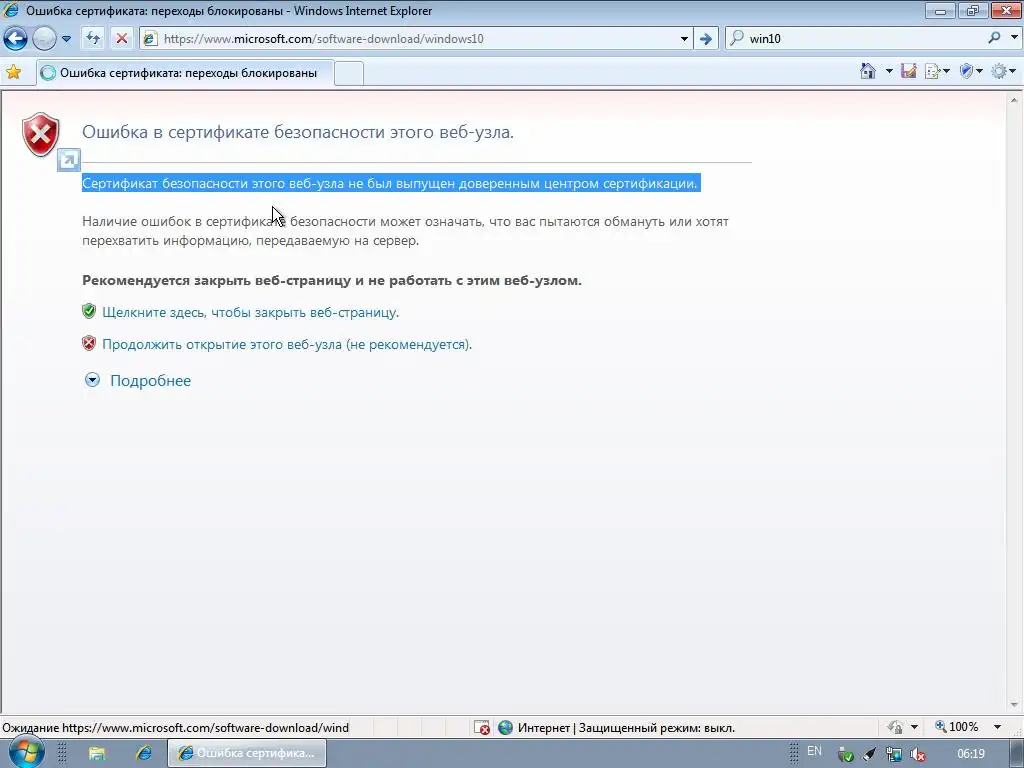Screen dimensions: 1024x768
Task: Click the Home icon in command bar
Action: (868, 71)
